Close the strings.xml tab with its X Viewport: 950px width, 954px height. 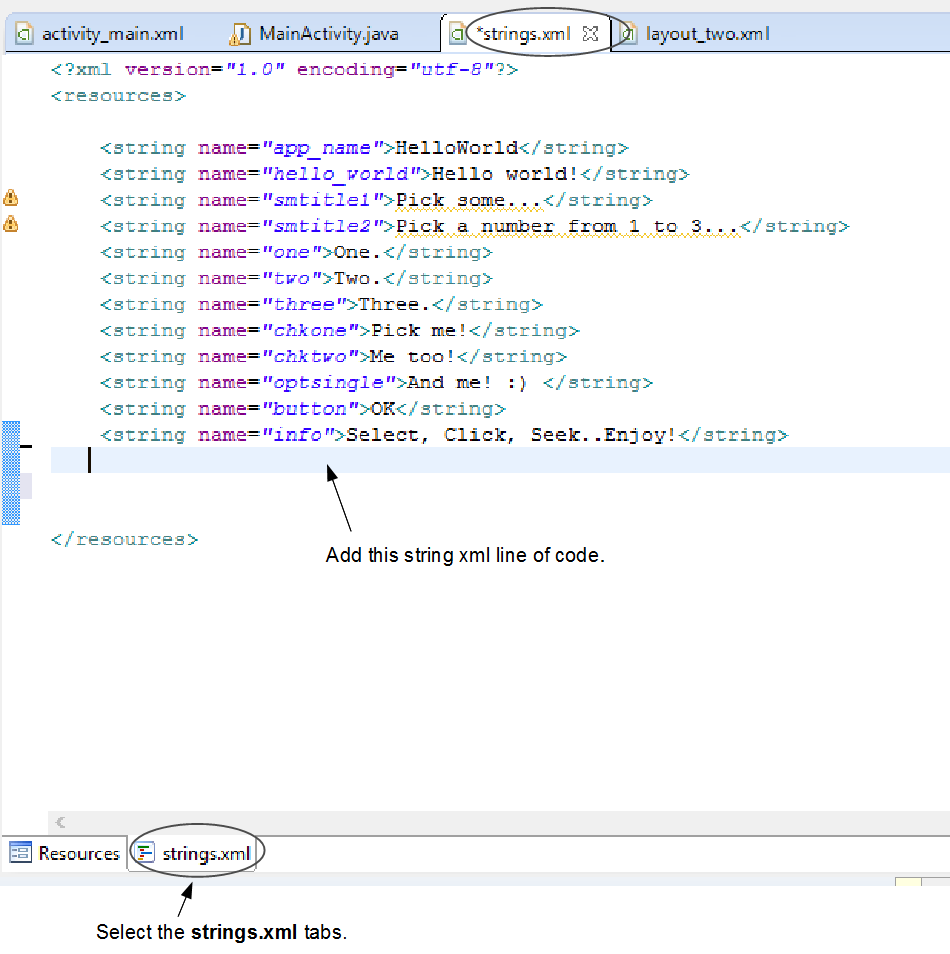590,34
